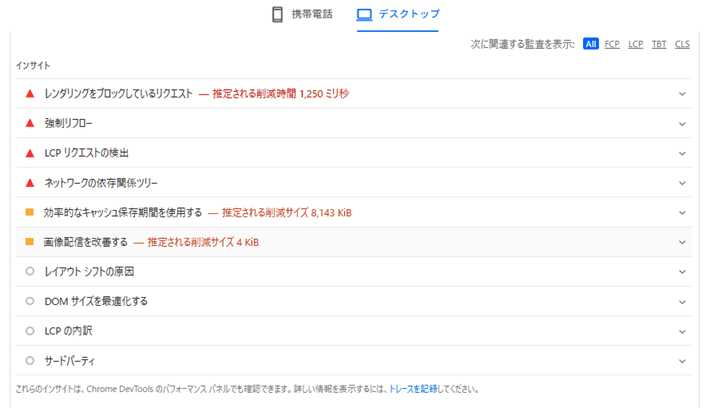Expand the 強制リフロー row chevron
Screen dimensions: 710x408
682,124
